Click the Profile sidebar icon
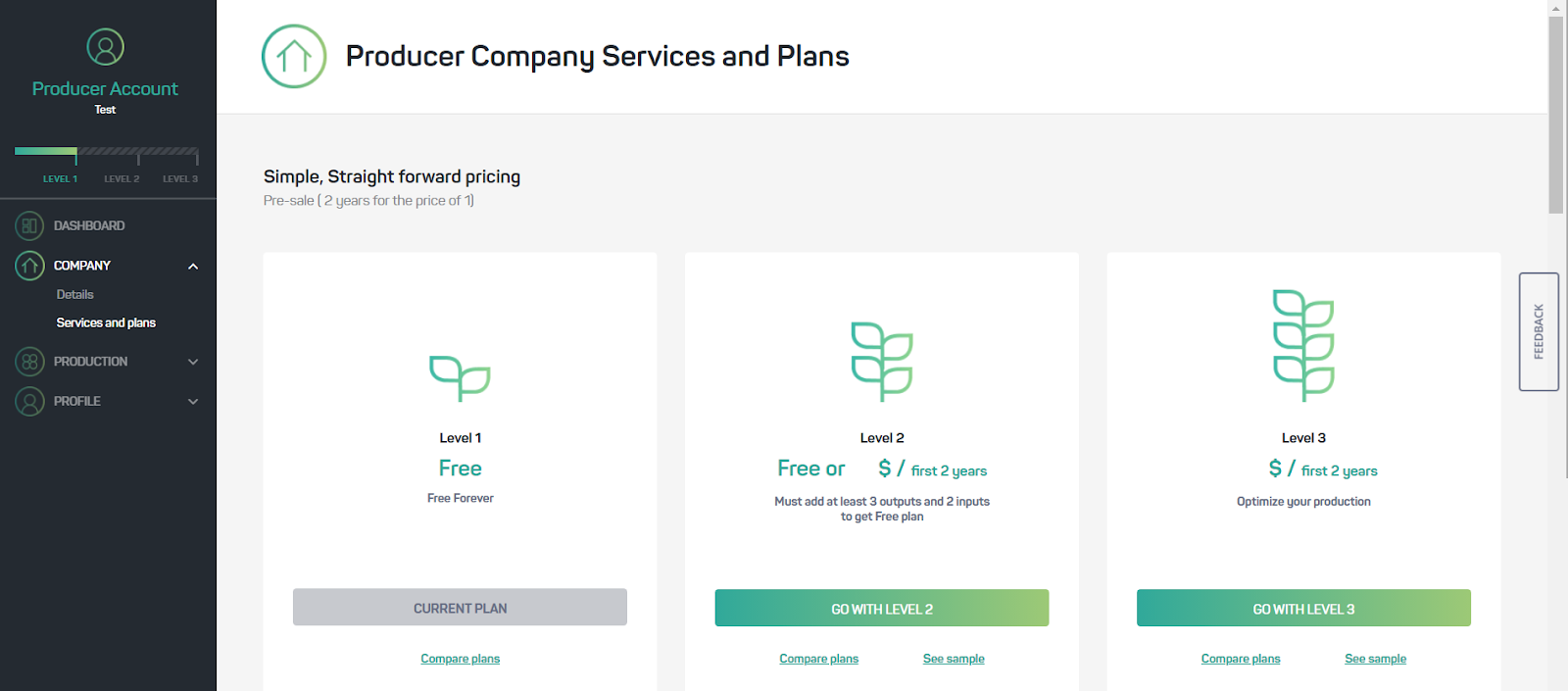 (x=29, y=401)
